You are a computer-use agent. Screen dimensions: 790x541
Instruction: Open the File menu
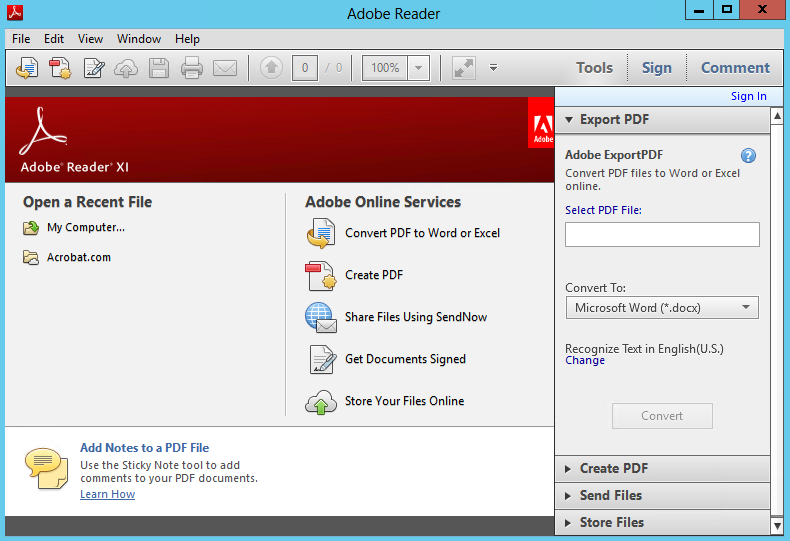coord(21,39)
